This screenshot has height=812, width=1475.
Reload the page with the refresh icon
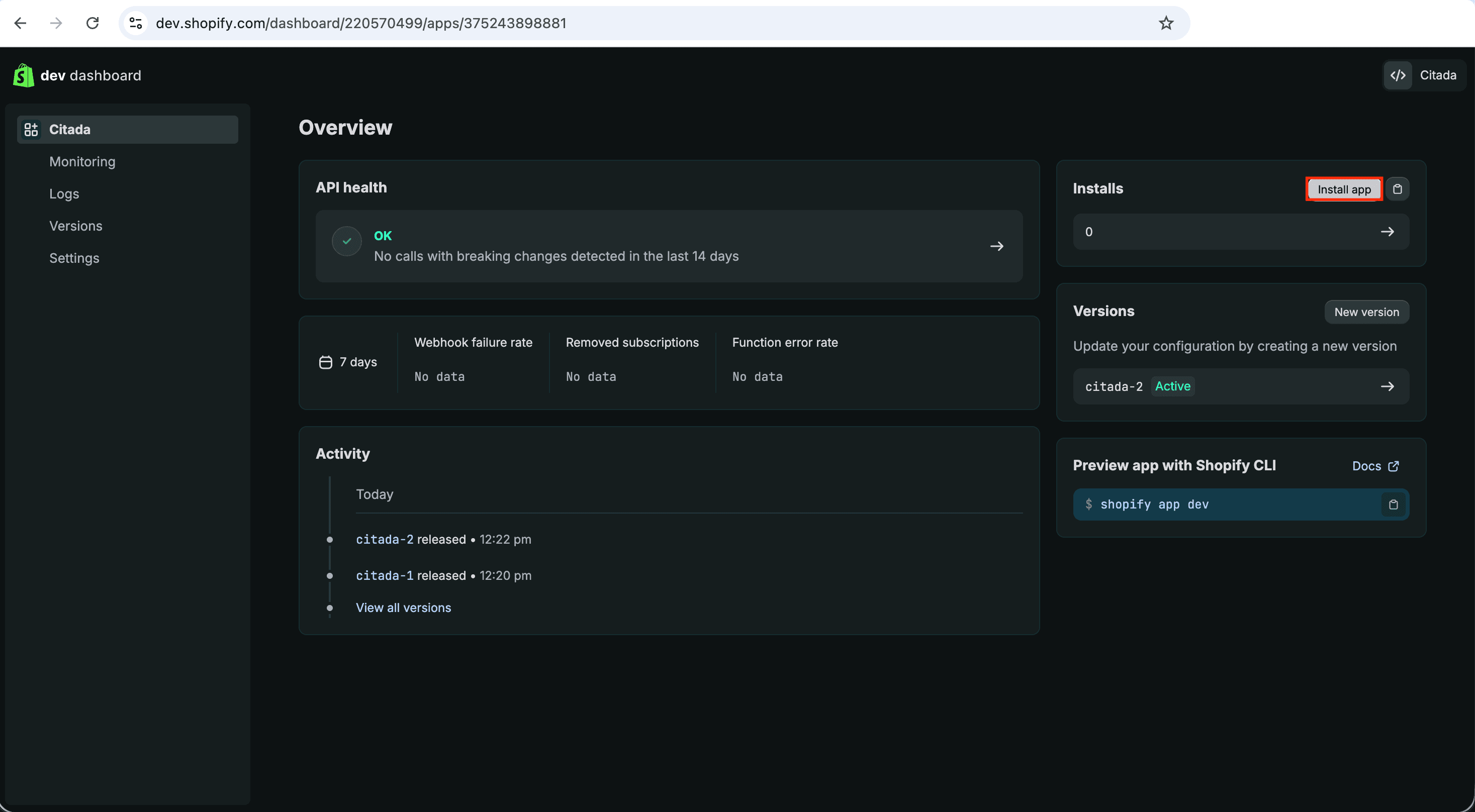coord(92,23)
